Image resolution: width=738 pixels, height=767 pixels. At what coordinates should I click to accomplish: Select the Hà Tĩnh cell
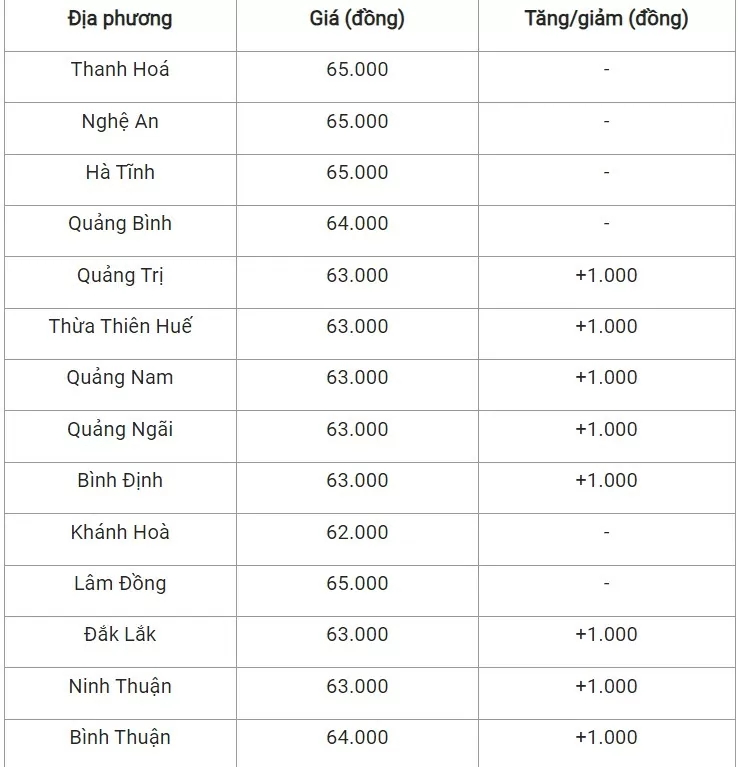(120, 173)
